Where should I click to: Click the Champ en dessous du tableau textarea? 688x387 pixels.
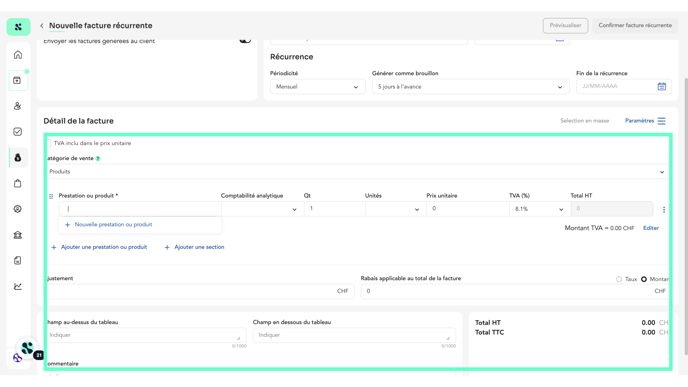click(x=354, y=335)
